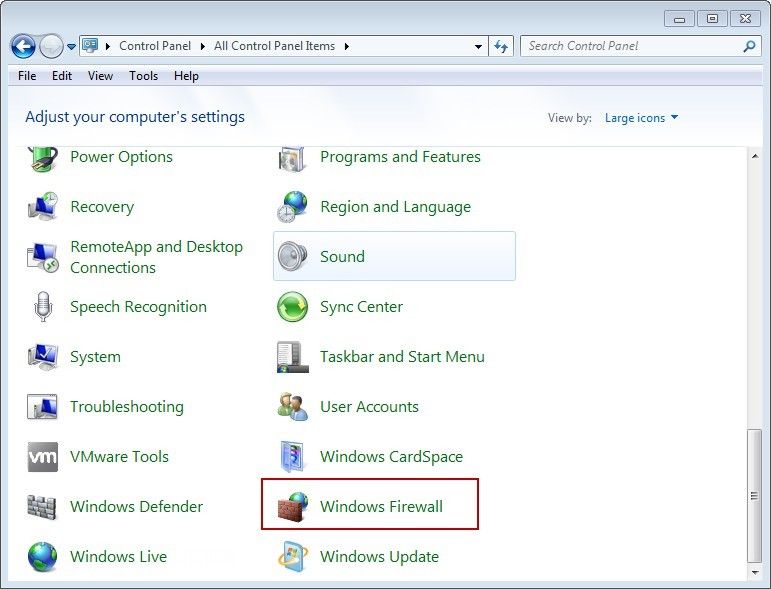This screenshot has height=589, width=771.
Task: Open the Power Options link
Action: point(121,157)
